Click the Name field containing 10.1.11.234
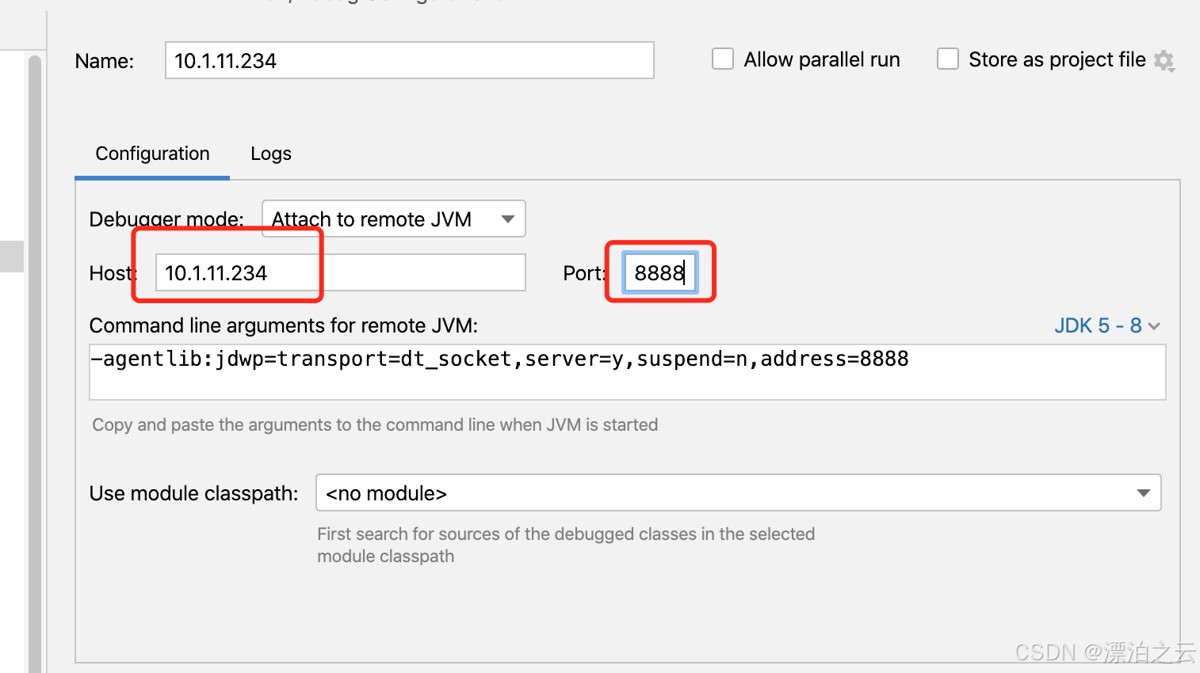The image size is (1200, 673). [409, 60]
